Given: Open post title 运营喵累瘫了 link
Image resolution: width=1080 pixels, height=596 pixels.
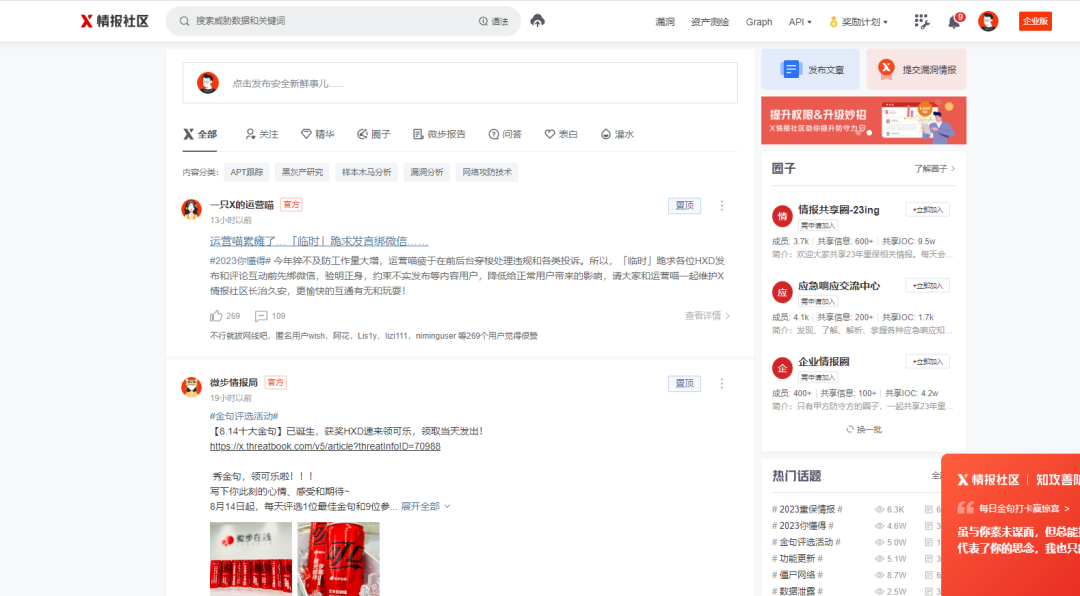Looking at the screenshot, I should (x=320, y=242).
